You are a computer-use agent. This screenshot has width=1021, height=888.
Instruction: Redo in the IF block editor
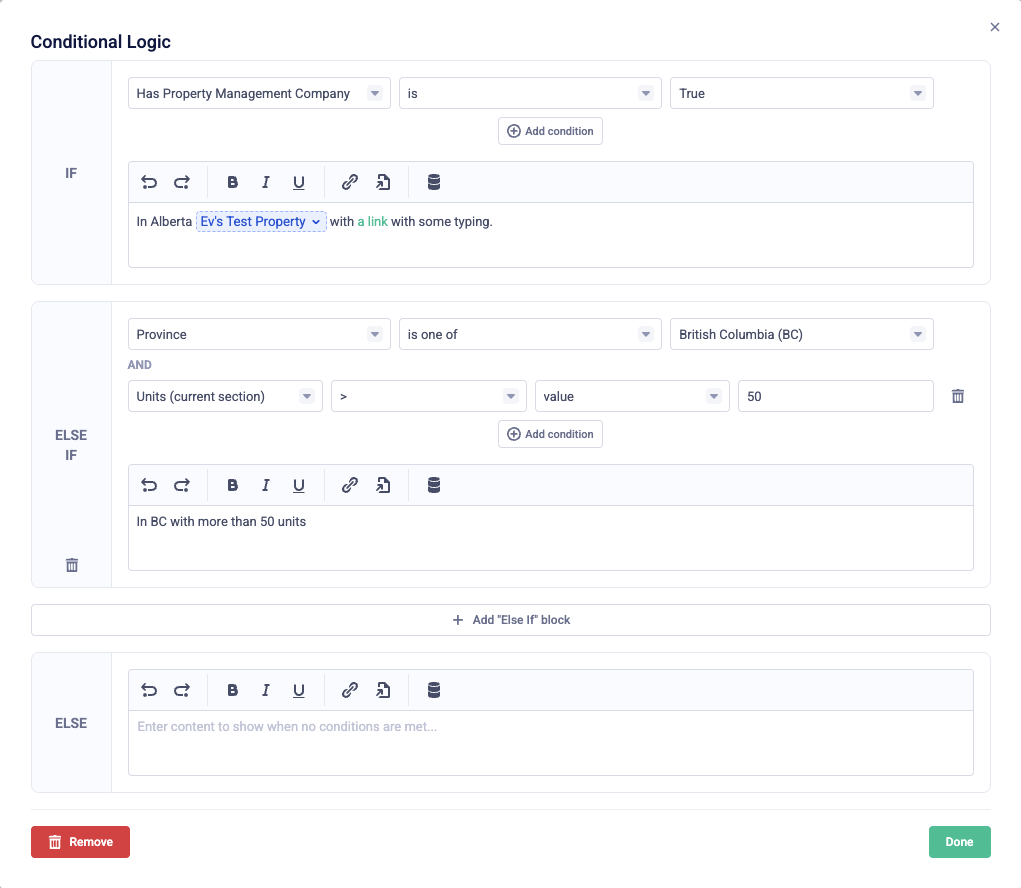click(x=182, y=182)
